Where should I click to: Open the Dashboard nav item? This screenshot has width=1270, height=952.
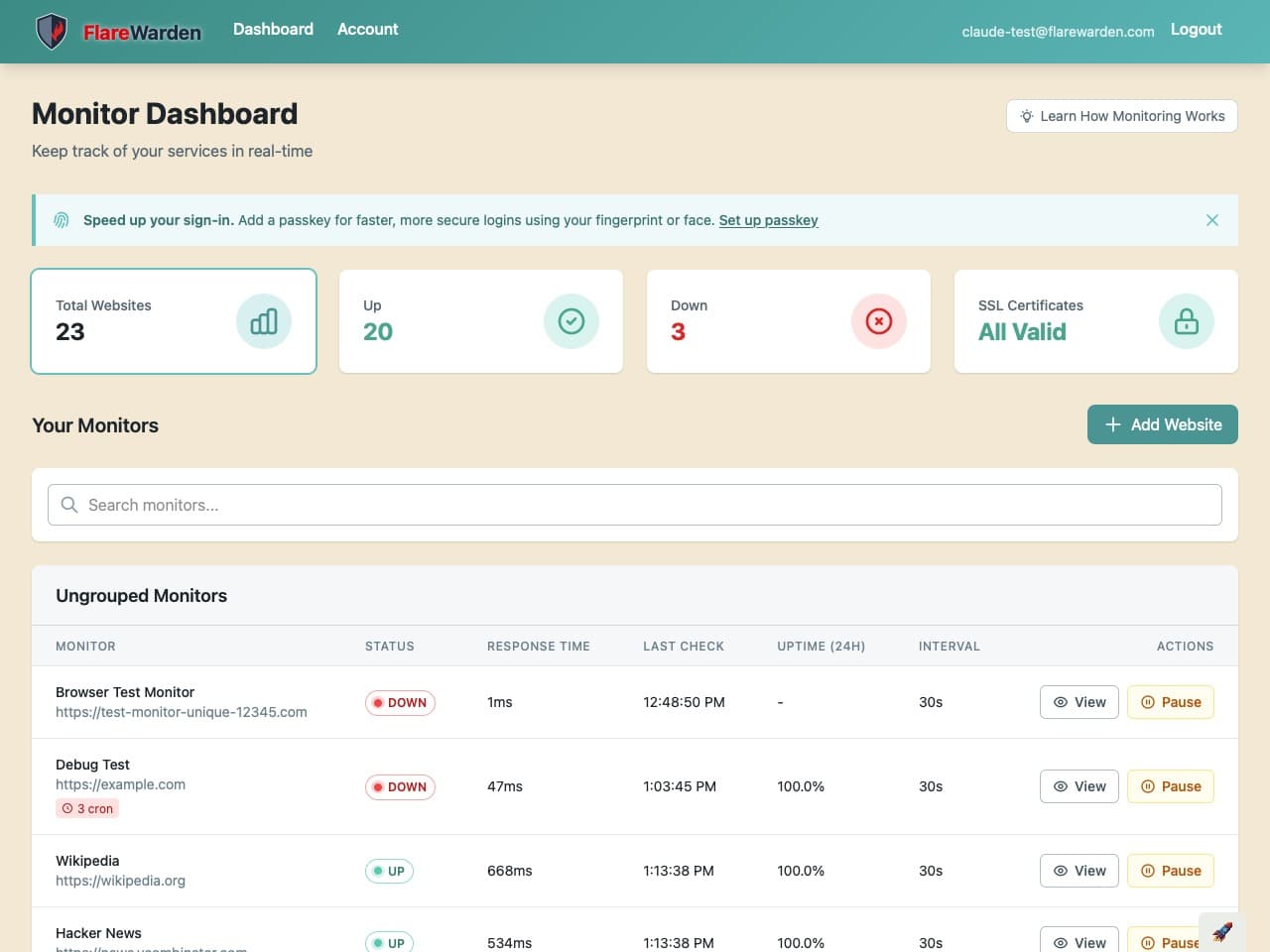(273, 30)
